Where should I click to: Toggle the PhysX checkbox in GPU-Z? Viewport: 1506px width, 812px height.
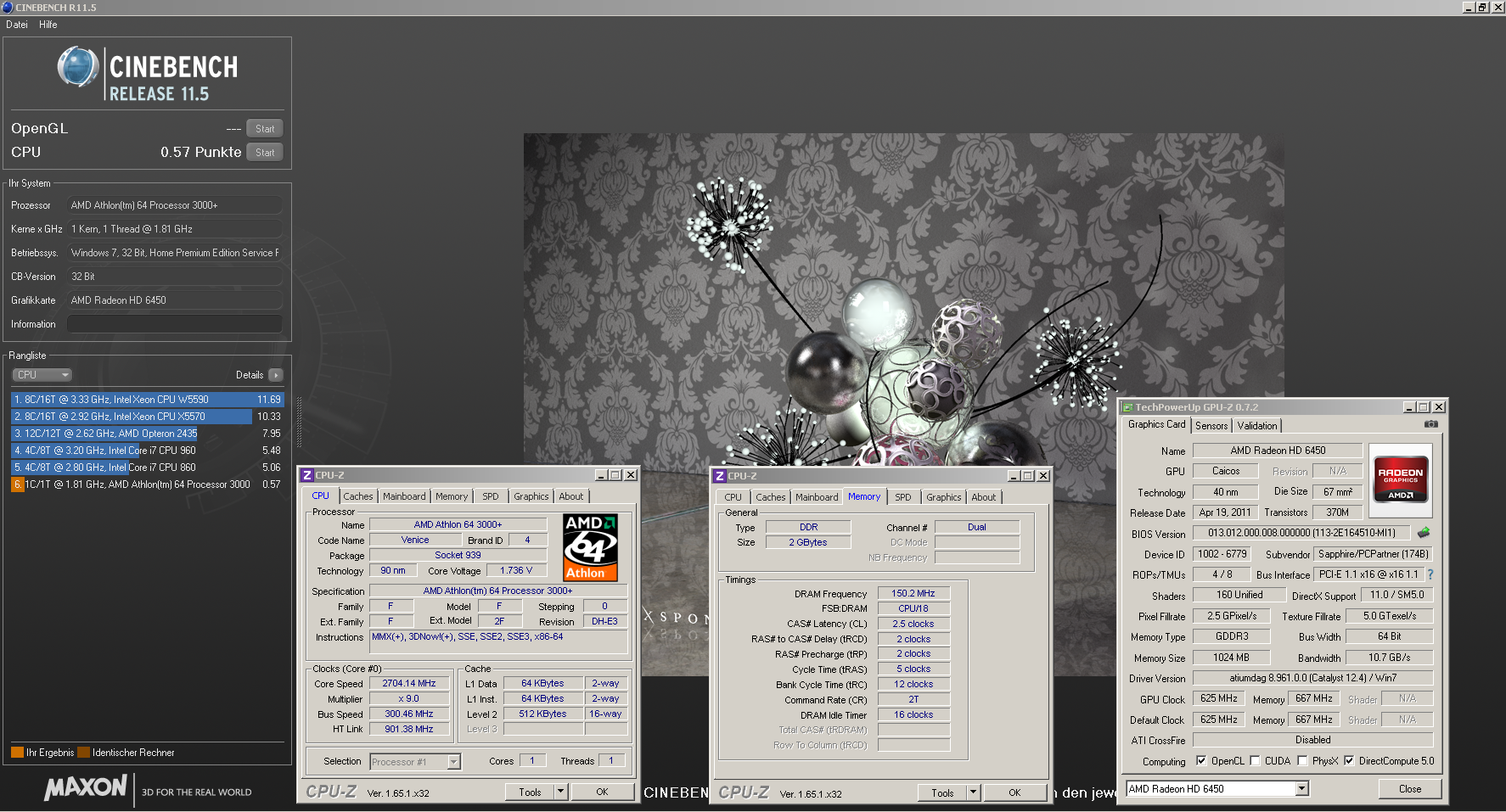pyautogui.click(x=1302, y=761)
